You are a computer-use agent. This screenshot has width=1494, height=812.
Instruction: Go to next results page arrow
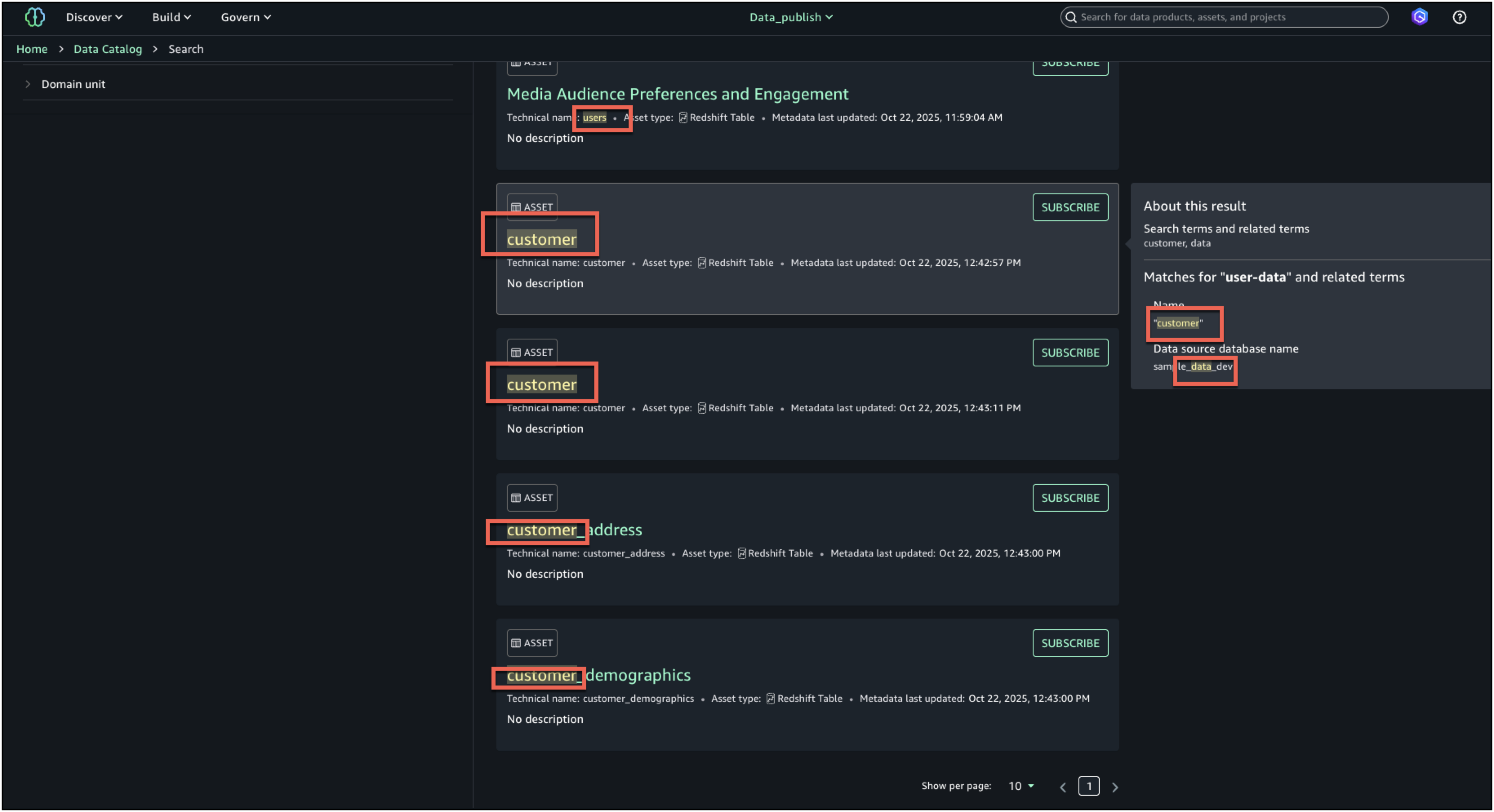[1114, 787]
